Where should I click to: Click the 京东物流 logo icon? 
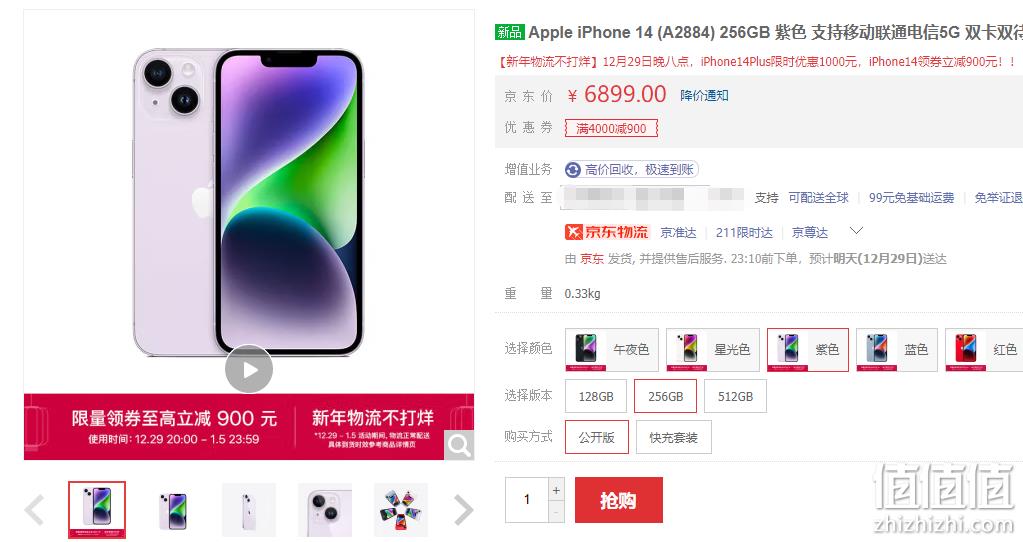607,232
